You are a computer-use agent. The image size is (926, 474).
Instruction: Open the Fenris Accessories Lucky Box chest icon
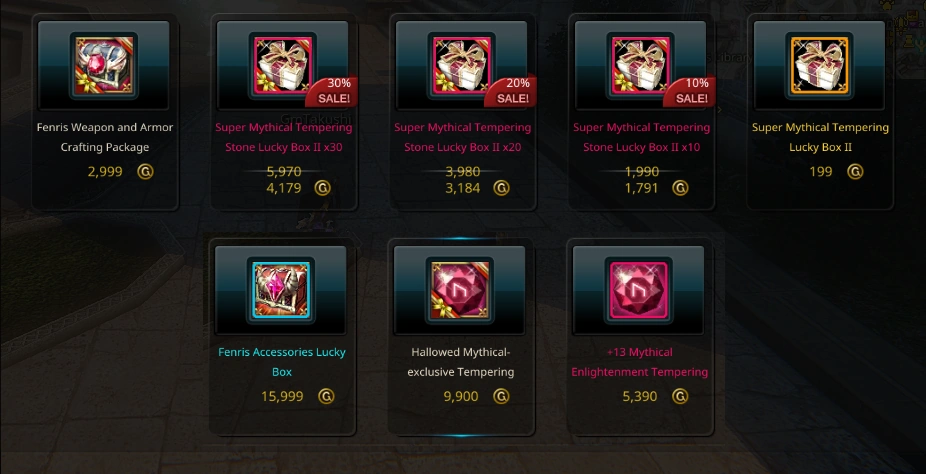[x=281, y=290]
